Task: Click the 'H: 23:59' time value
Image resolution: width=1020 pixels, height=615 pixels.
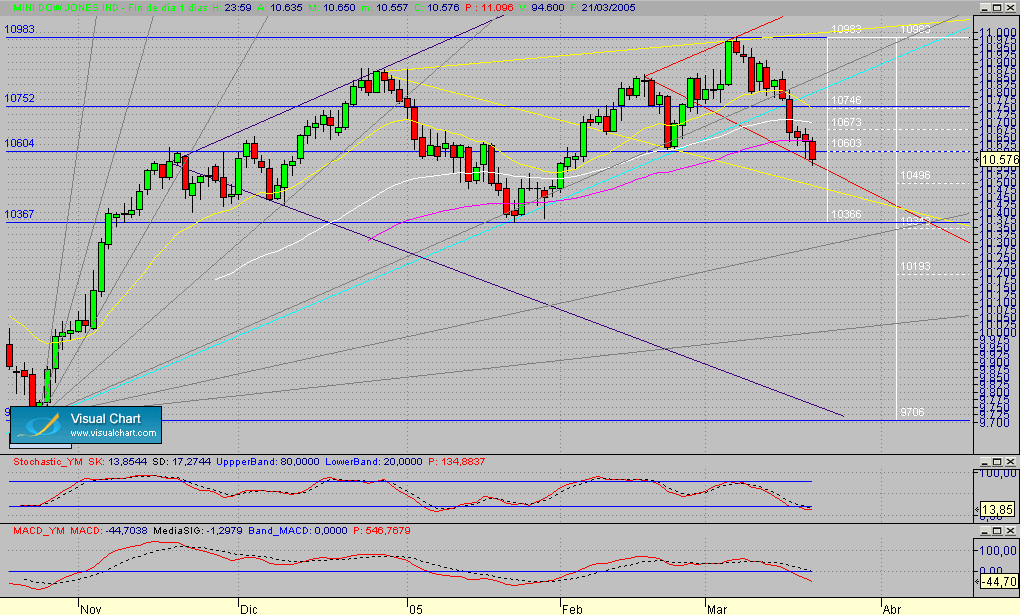Action: tap(232, 8)
